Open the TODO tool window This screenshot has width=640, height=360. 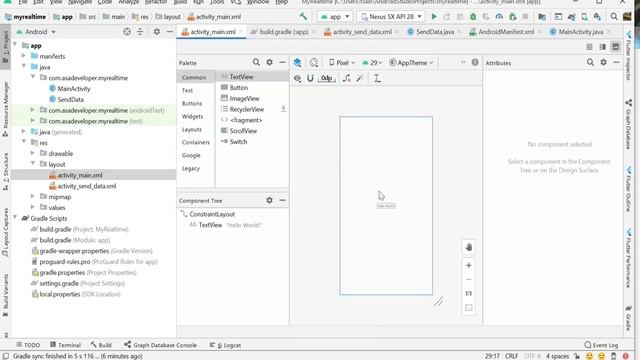tap(28, 345)
